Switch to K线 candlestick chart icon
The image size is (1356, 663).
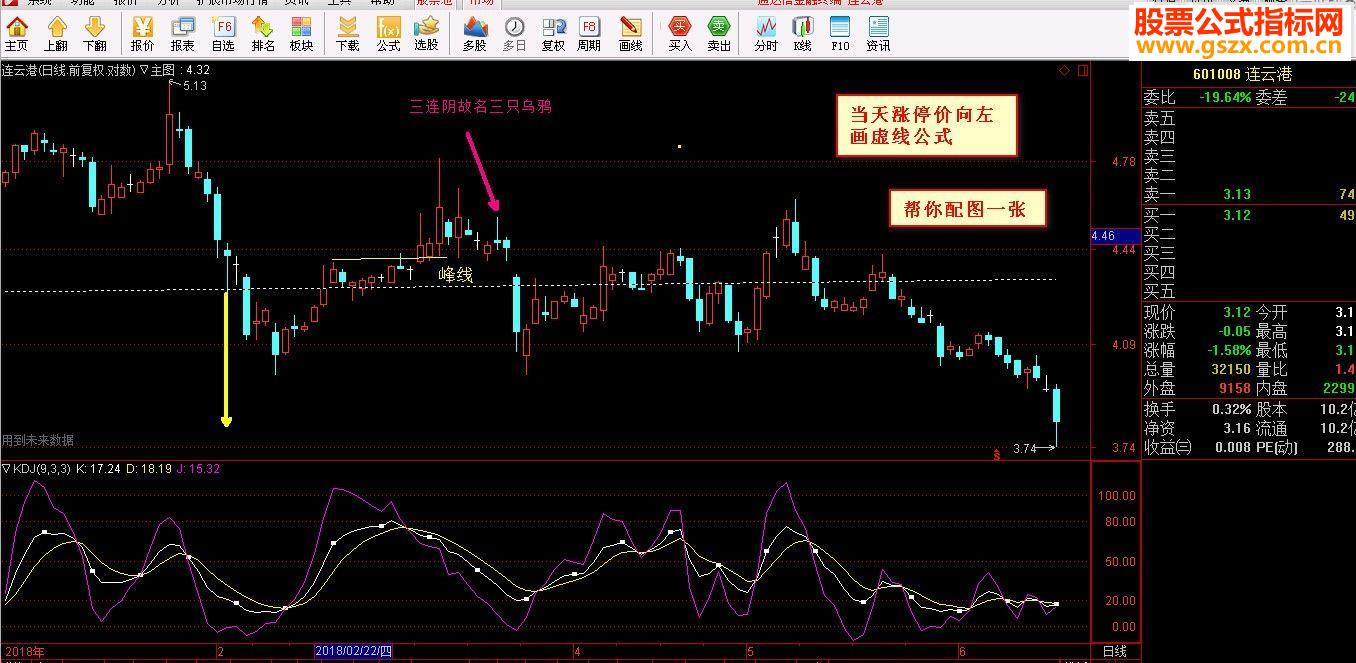click(802, 33)
